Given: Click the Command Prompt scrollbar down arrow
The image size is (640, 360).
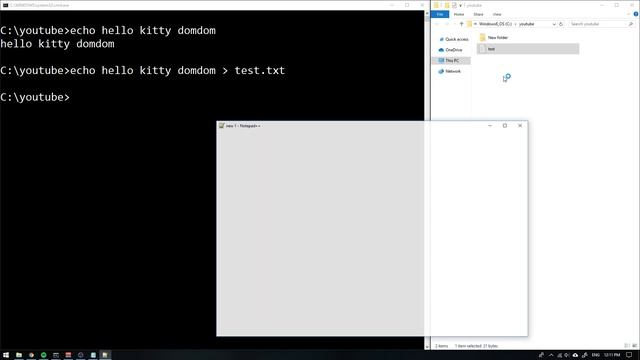Looking at the screenshot, I should coord(427,347).
